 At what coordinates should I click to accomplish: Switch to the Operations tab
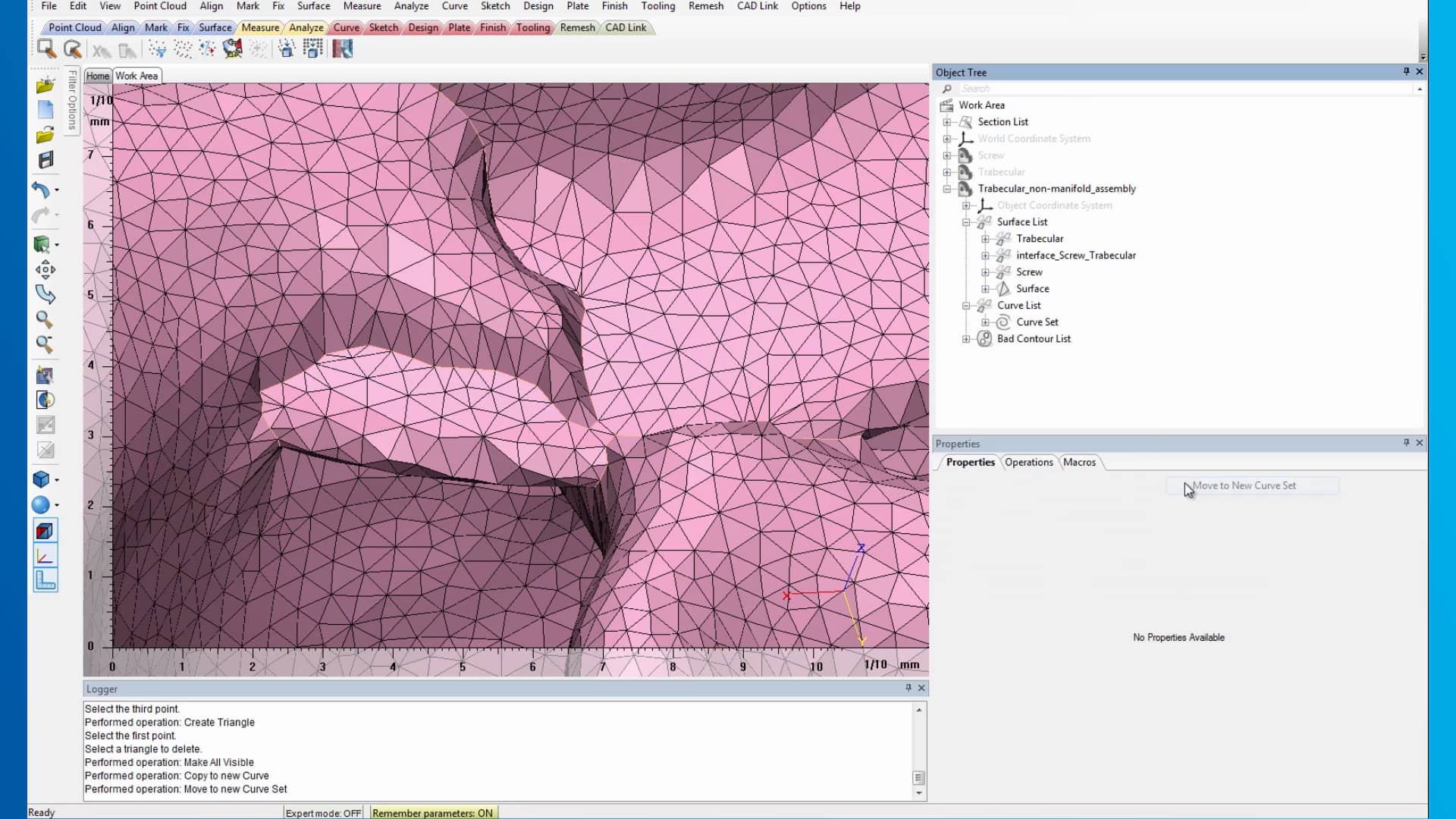pyautogui.click(x=1028, y=462)
